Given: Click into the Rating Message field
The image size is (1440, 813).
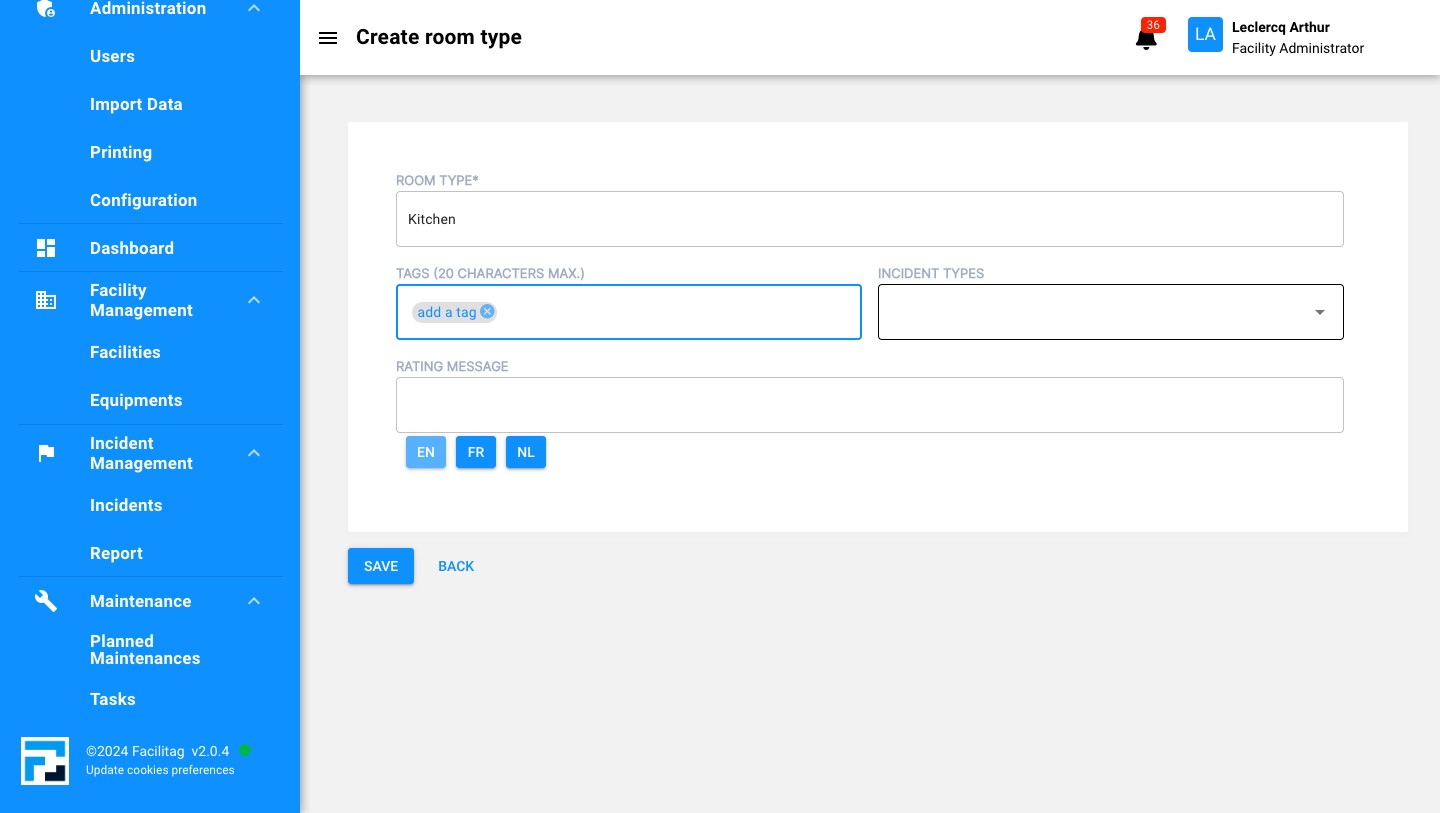Looking at the screenshot, I should 869,405.
